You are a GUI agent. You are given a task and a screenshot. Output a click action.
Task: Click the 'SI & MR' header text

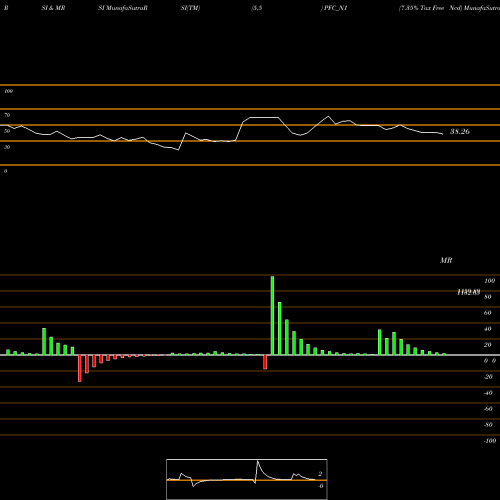click(53, 8)
